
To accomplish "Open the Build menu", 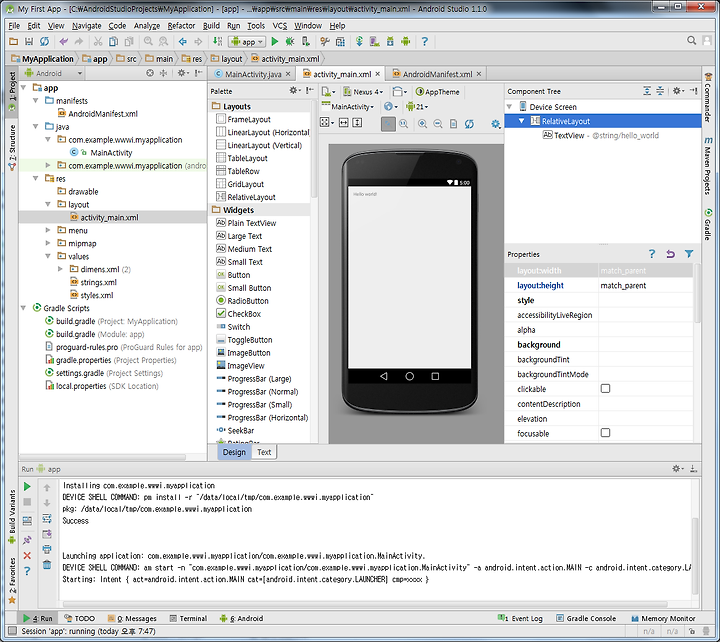I will pos(211,26).
